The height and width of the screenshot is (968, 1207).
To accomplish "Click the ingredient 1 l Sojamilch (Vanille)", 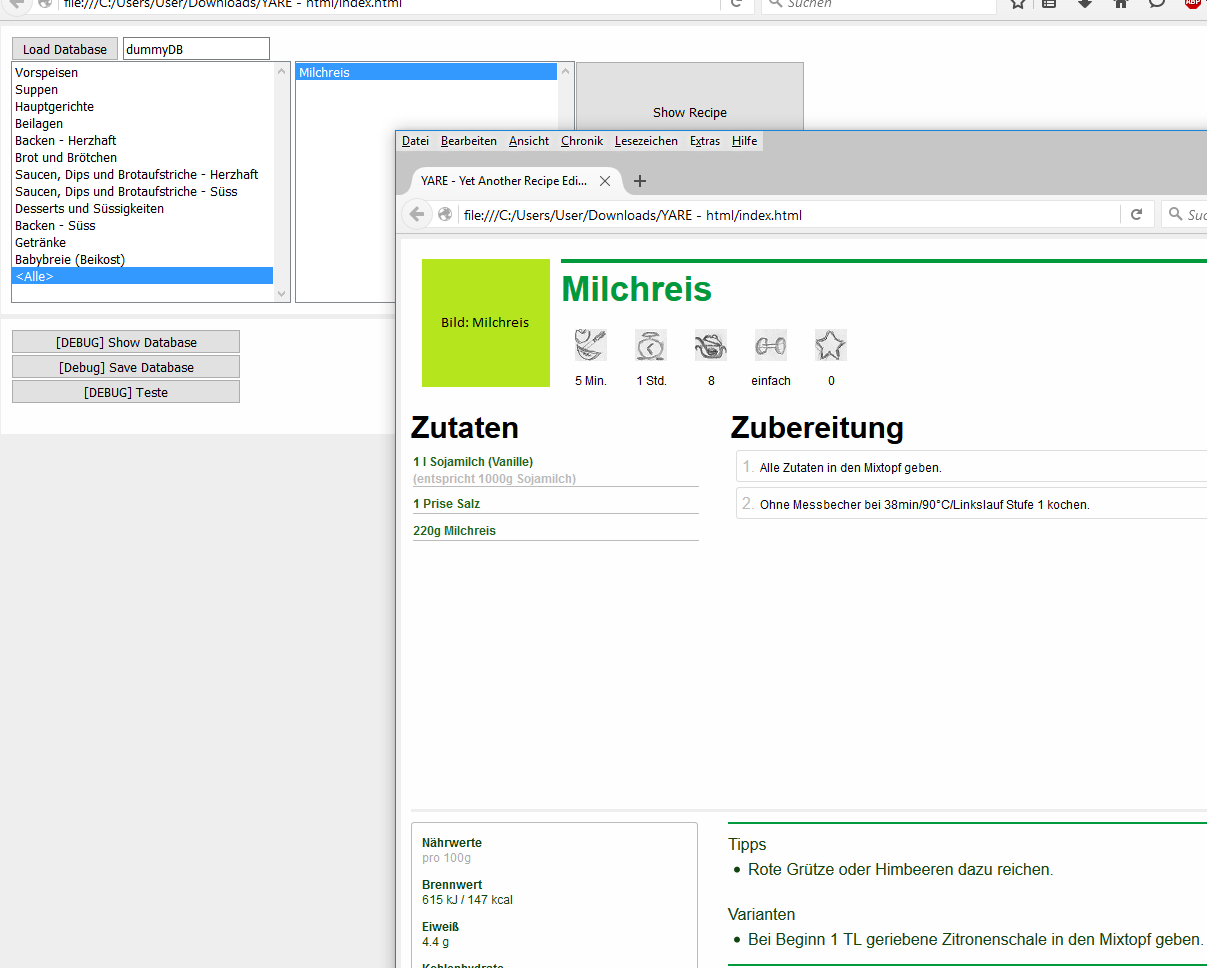I will [473, 462].
